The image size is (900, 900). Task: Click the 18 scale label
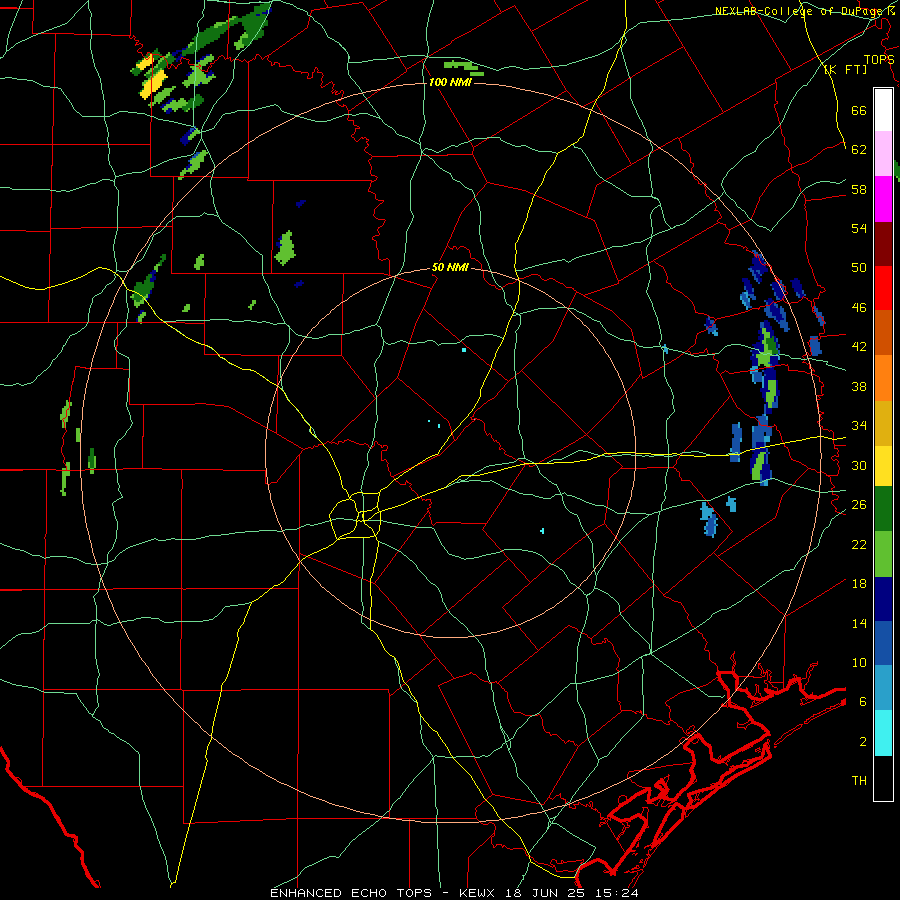[x=859, y=584]
